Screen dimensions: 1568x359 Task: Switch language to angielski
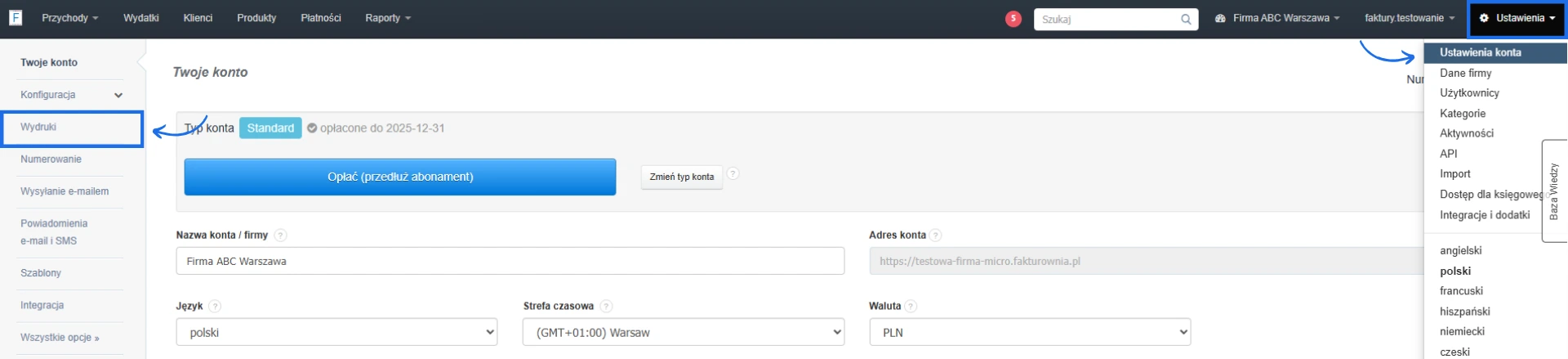[x=1460, y=251]
